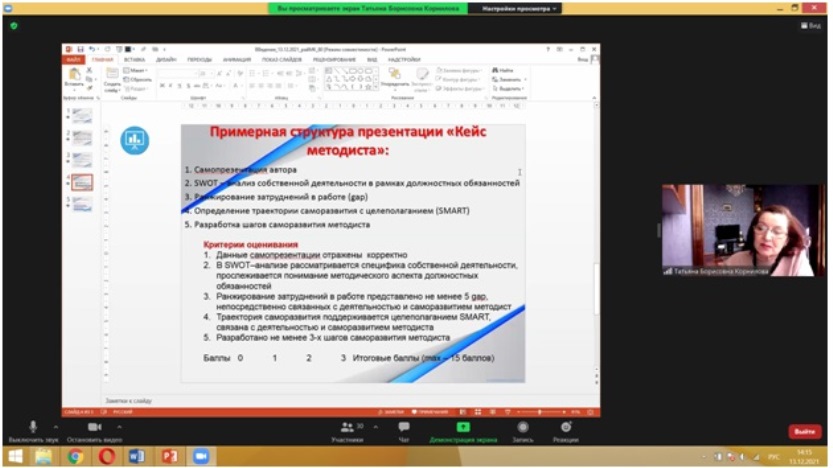Open the Design tab in PowerPoint ribbon
The image size is (833, 468).
point(166,59)
